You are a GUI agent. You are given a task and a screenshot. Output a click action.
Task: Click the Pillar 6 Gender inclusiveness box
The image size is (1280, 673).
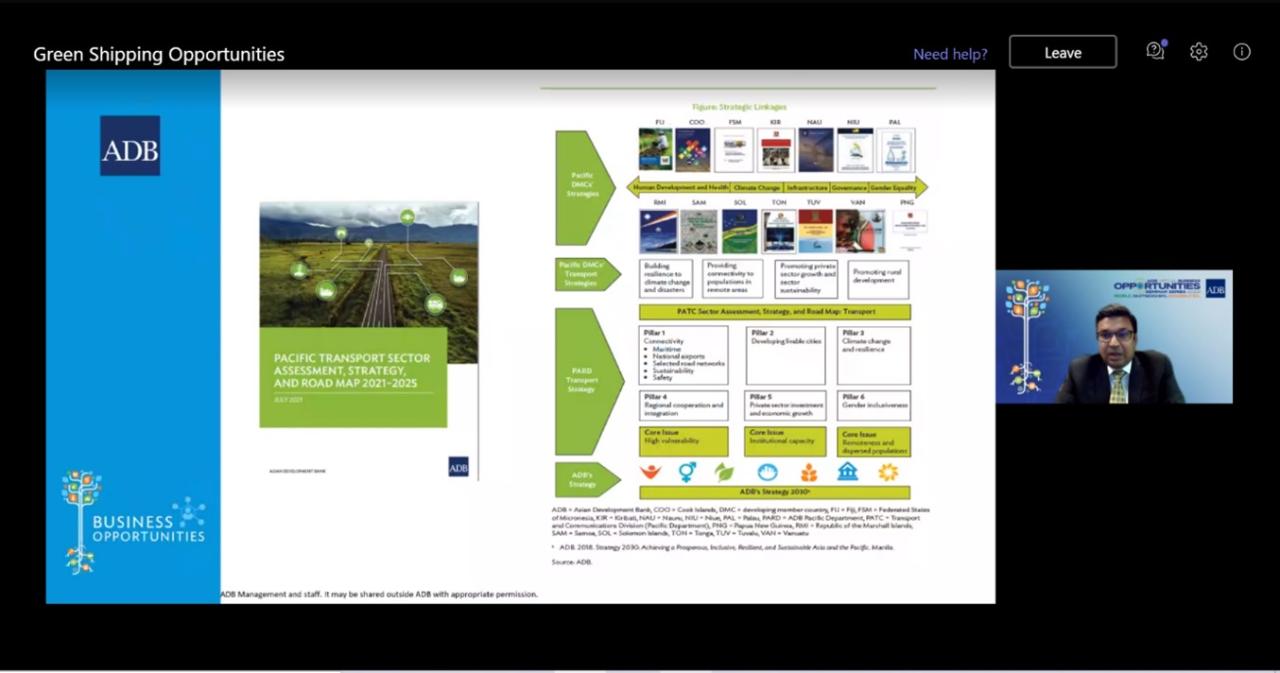tap(874, 405)
